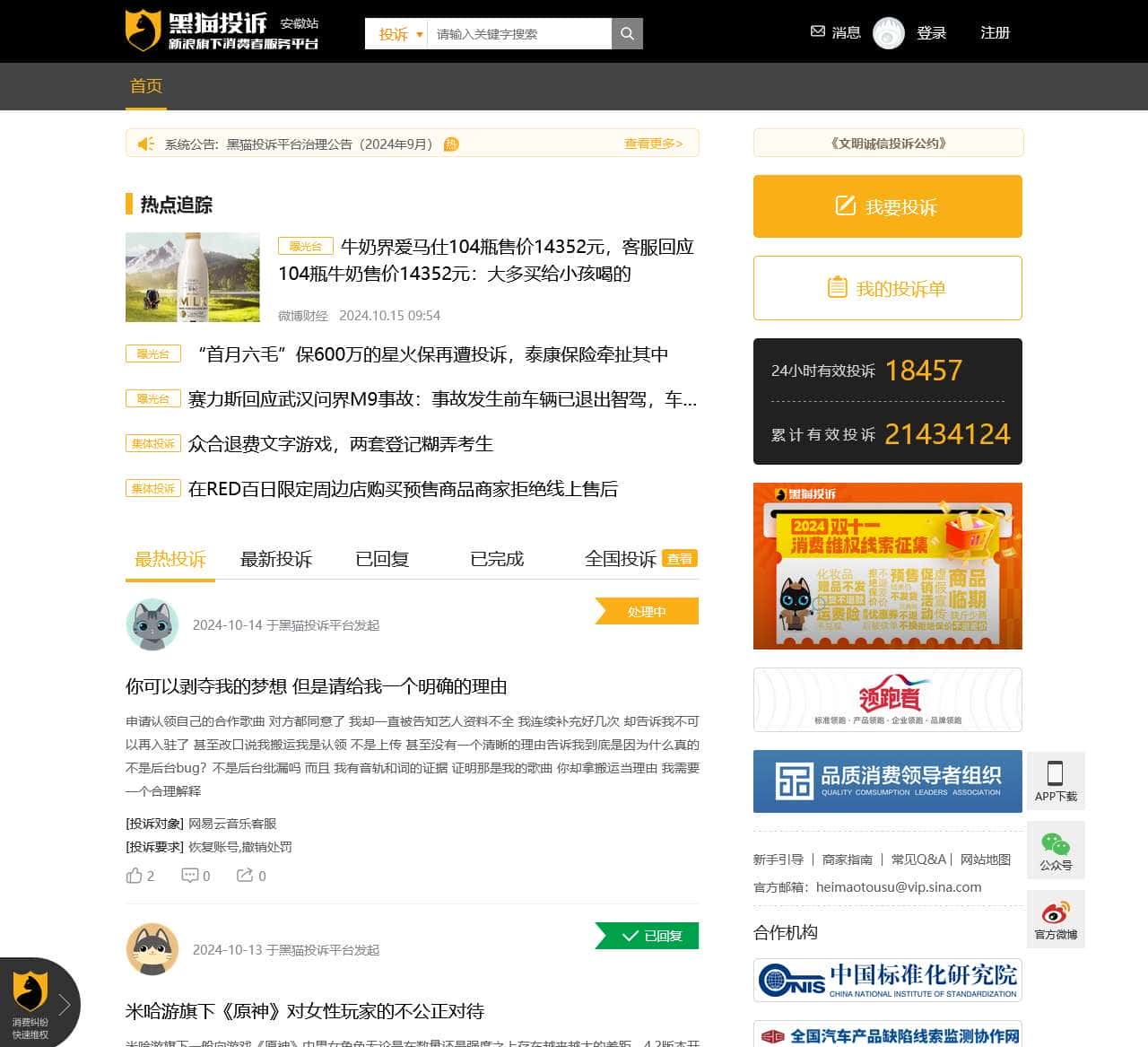Switch to the 已完成 tab
The image size is (1148, 1047).
(497, 559)
